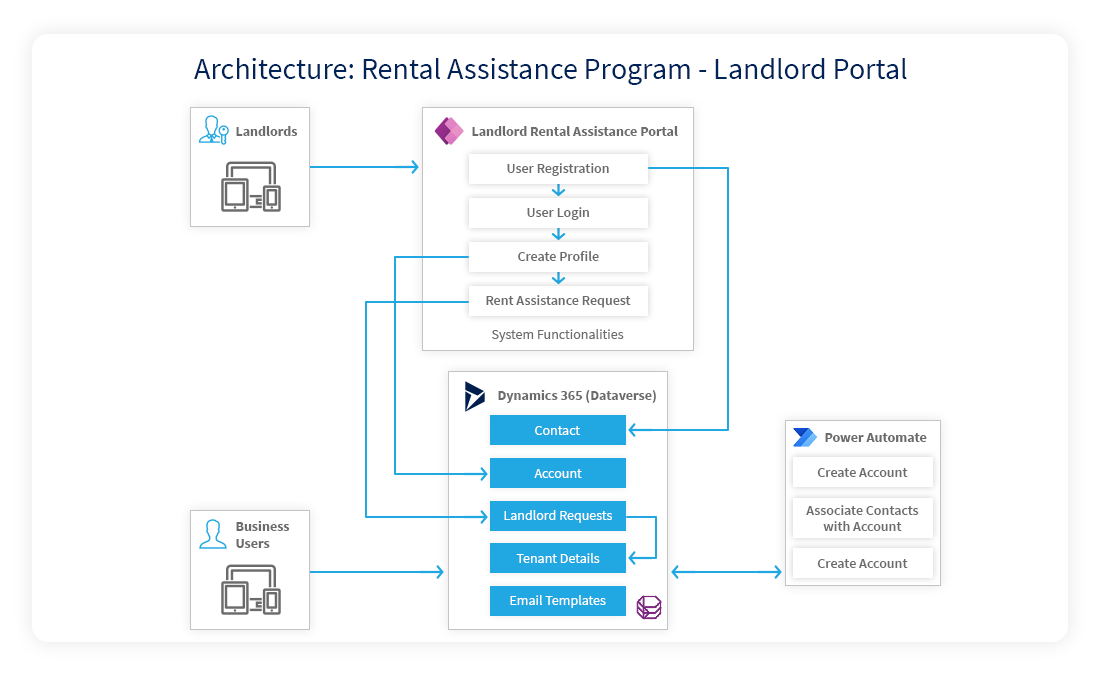Click the System Functionalities caption

pyautogui.click(x=558, y=335)
